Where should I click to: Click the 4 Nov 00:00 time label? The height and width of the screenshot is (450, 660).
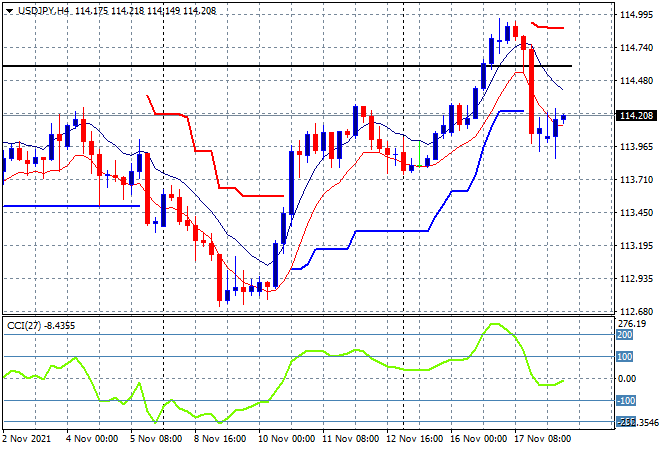pyautogui.click(x=92, y=439)
